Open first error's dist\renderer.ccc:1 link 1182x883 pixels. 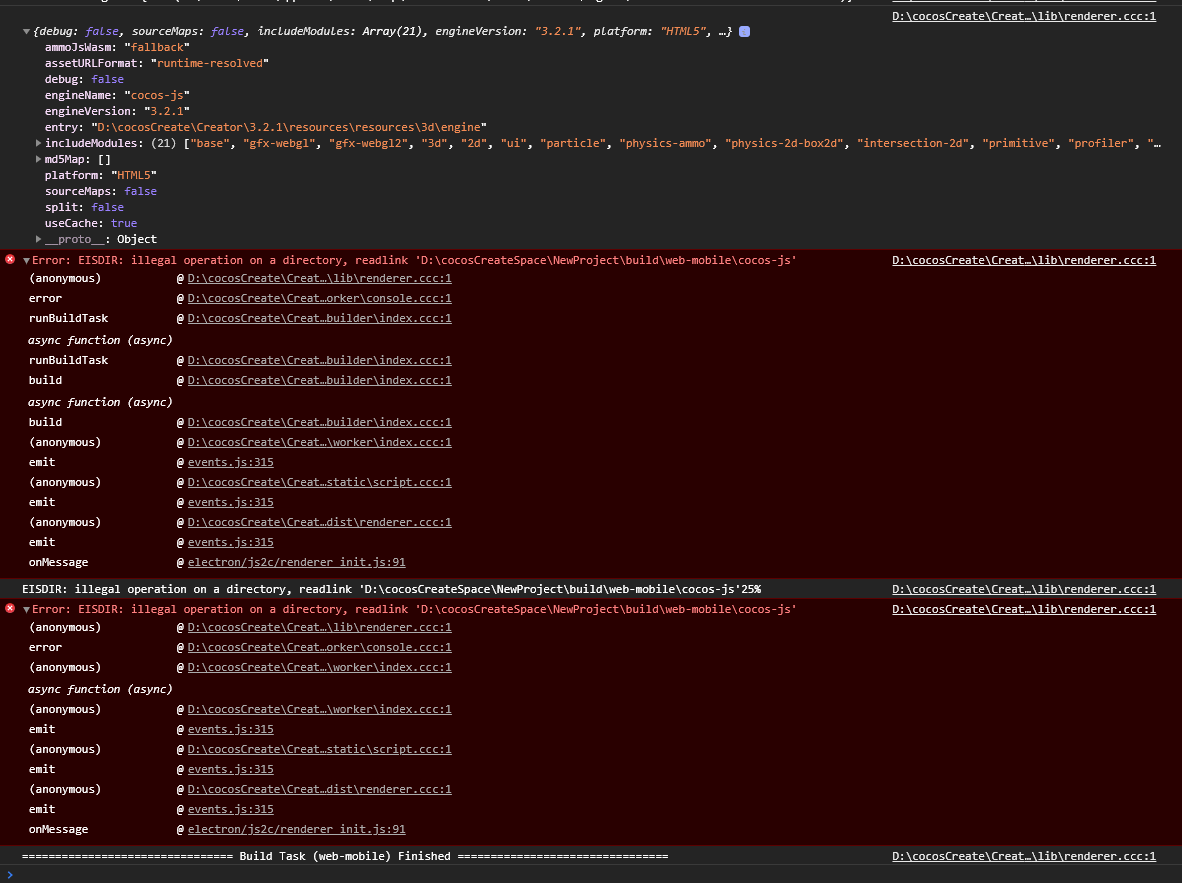coord(320,523)
